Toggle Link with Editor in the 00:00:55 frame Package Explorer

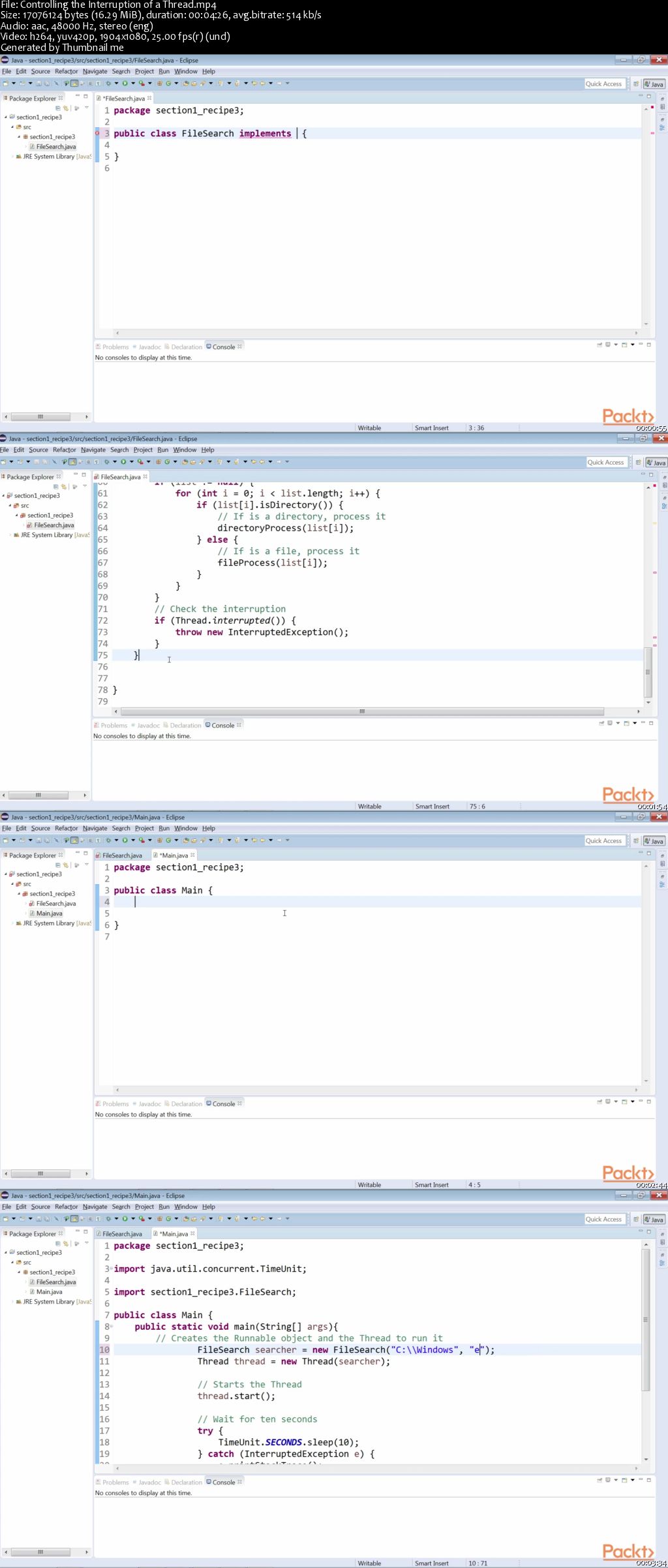tap(66, 108)
